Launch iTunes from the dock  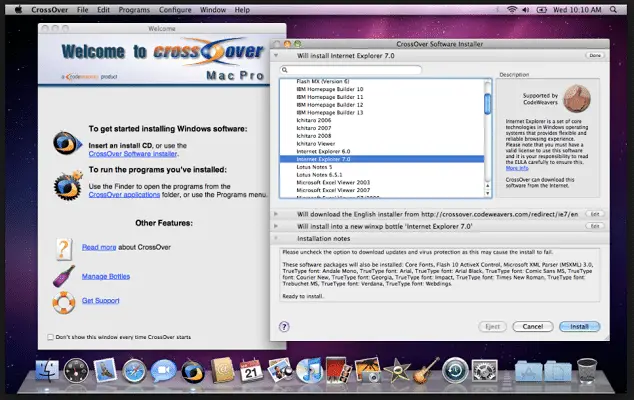(x=309, y=370)
